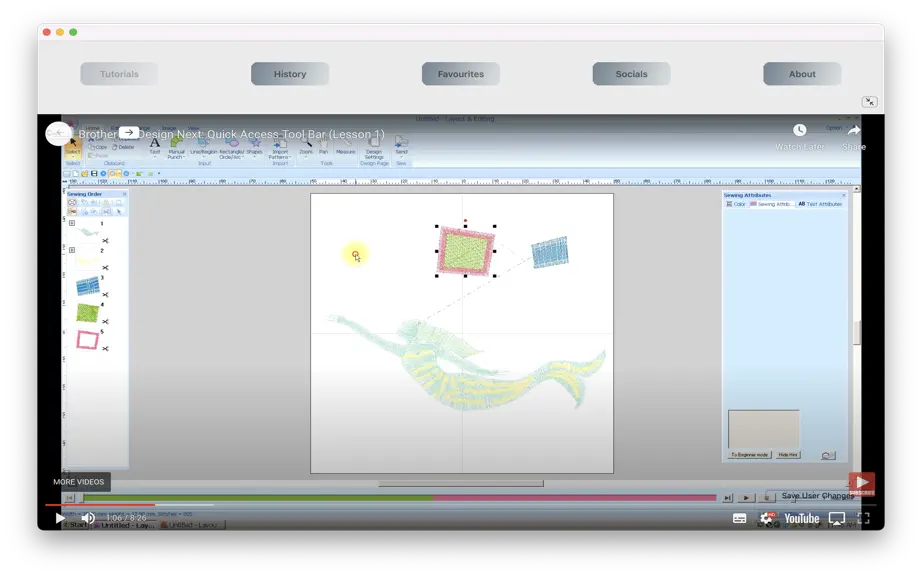Click the AirPlay cast icon
Viewport: 922px width, 576px height.
point(837,518)
